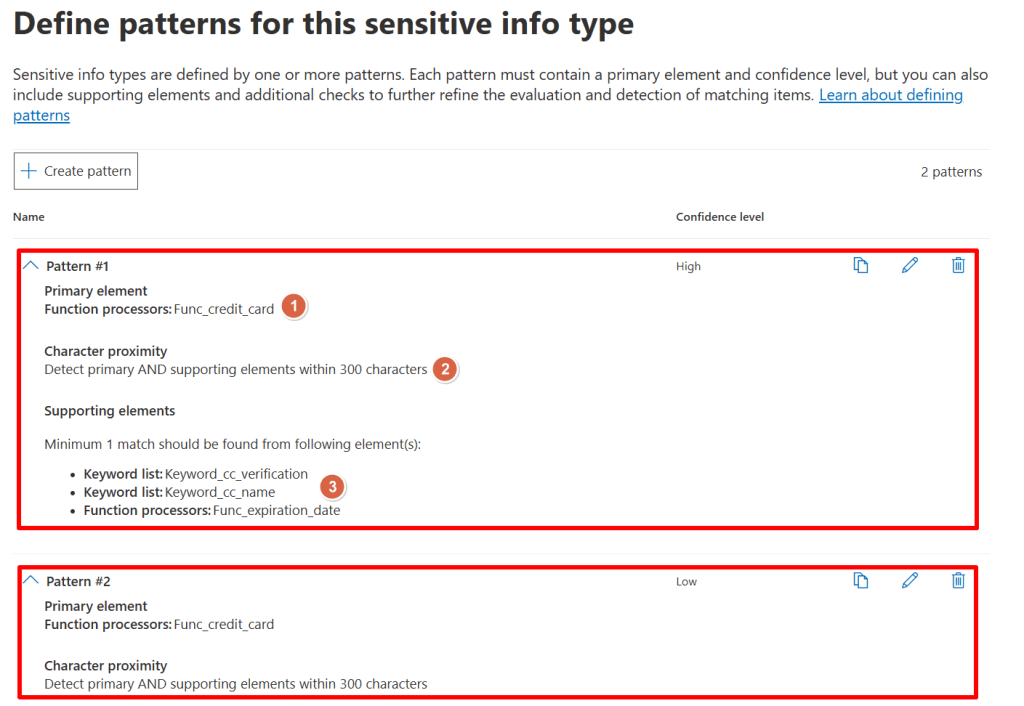Click the numbered badge 1 next to Func_credit_card
Image resolution: width=1024 pixels, height=706 pixels.
click(x=293, y=307)
